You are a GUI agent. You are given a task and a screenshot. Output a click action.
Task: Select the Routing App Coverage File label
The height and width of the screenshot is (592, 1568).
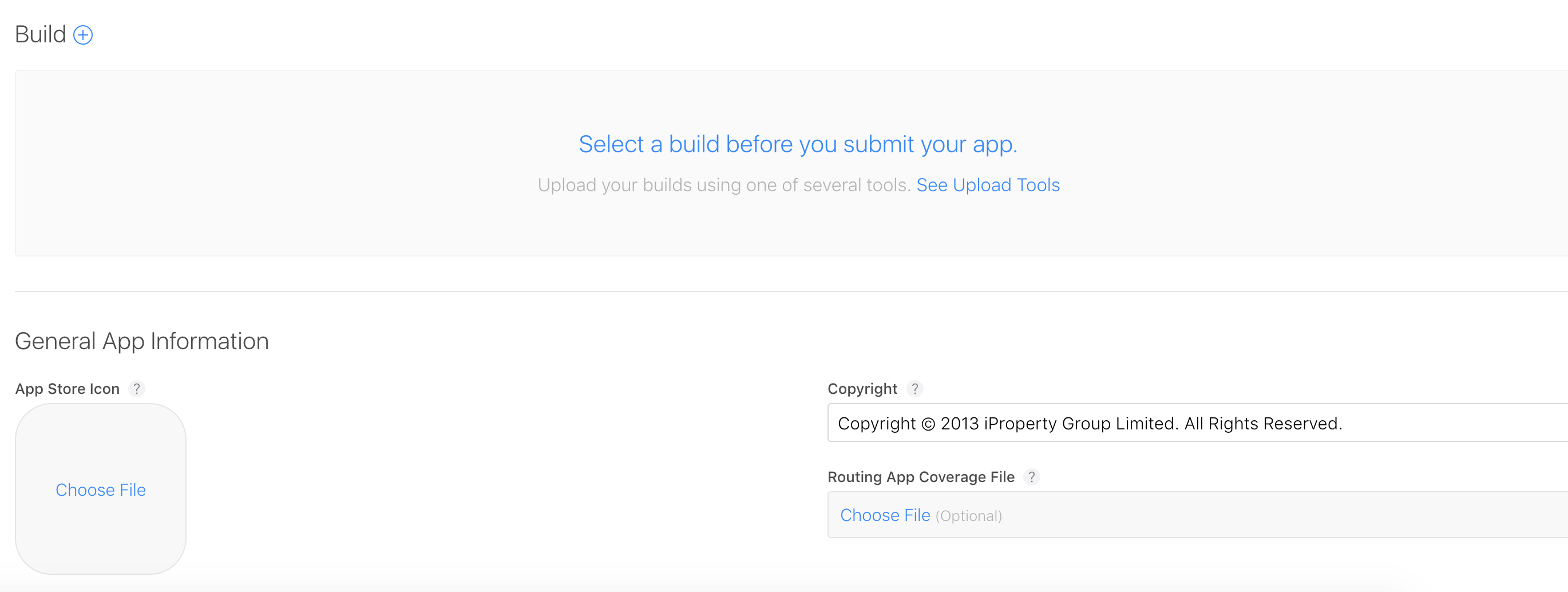pos(921,477)
